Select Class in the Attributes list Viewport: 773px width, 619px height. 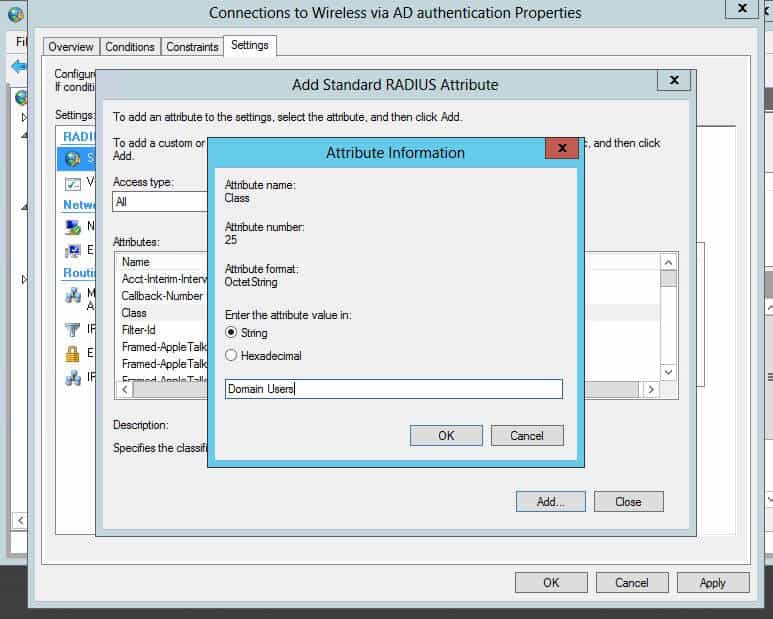(134, 313)
